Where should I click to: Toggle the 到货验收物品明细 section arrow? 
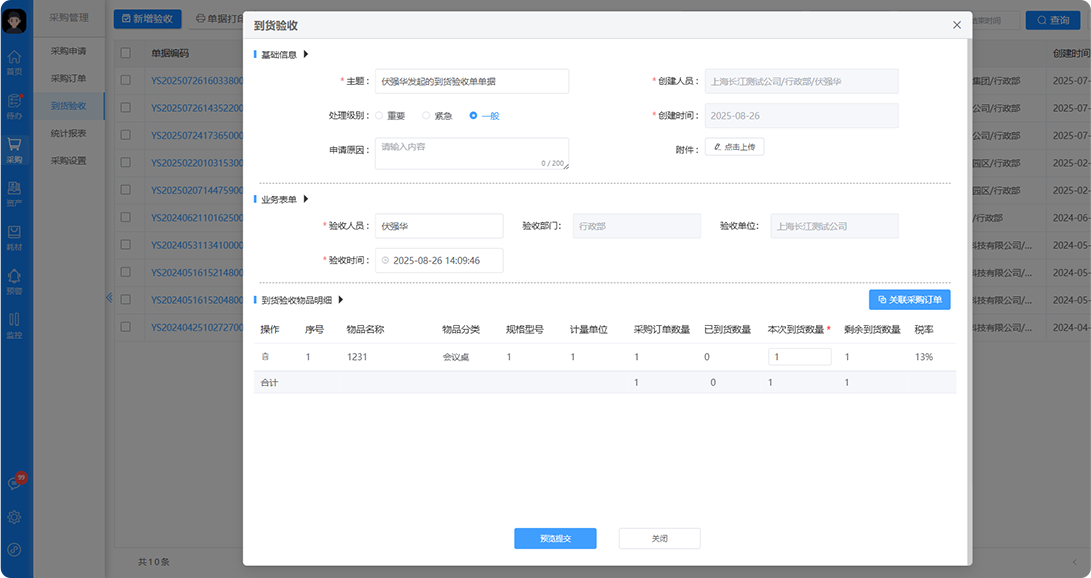pyautogui.click(x=340, y=299)
